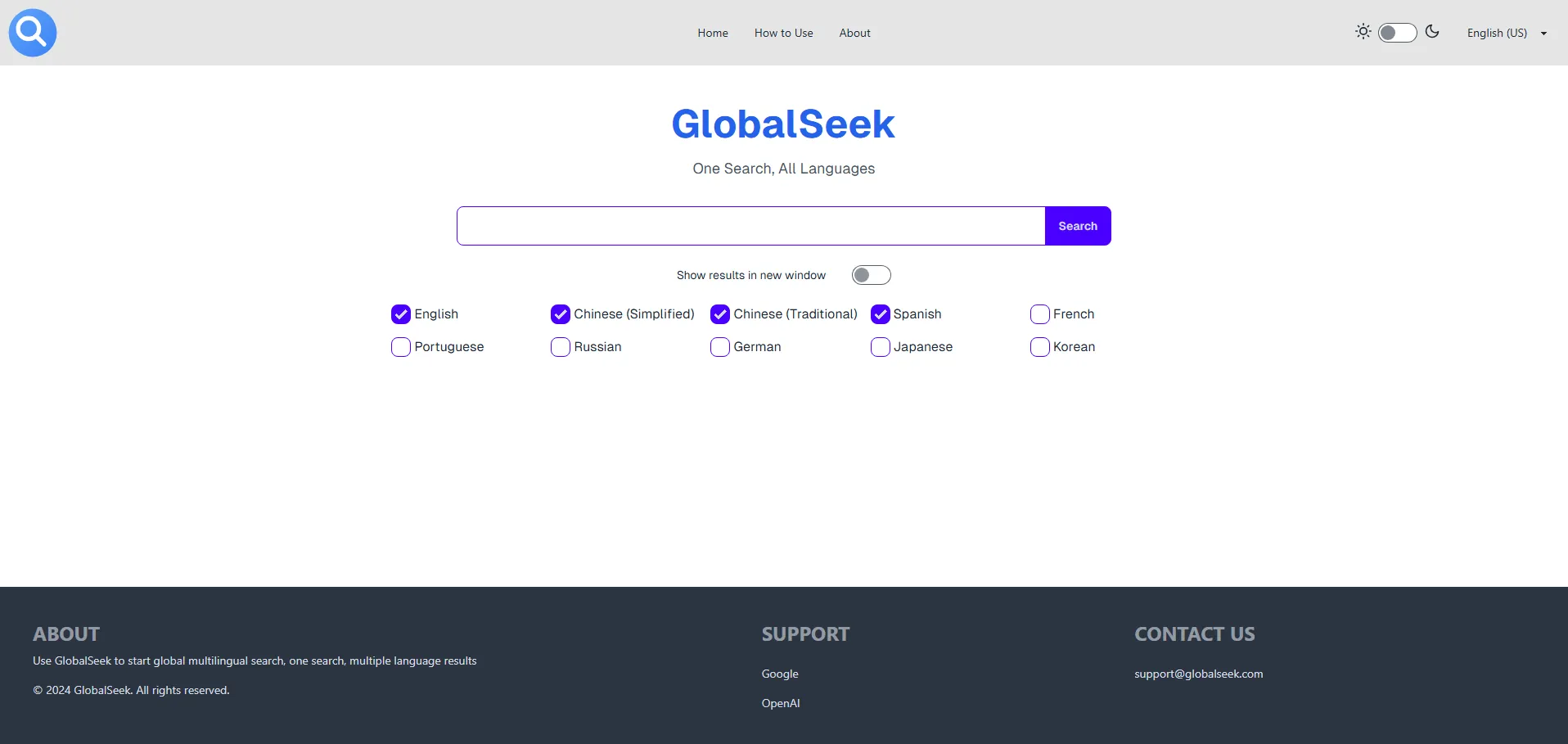Viewport: 1568px width, 744px height.
Task: Tick the Korean language checkbox
Action: [1040, 347]
